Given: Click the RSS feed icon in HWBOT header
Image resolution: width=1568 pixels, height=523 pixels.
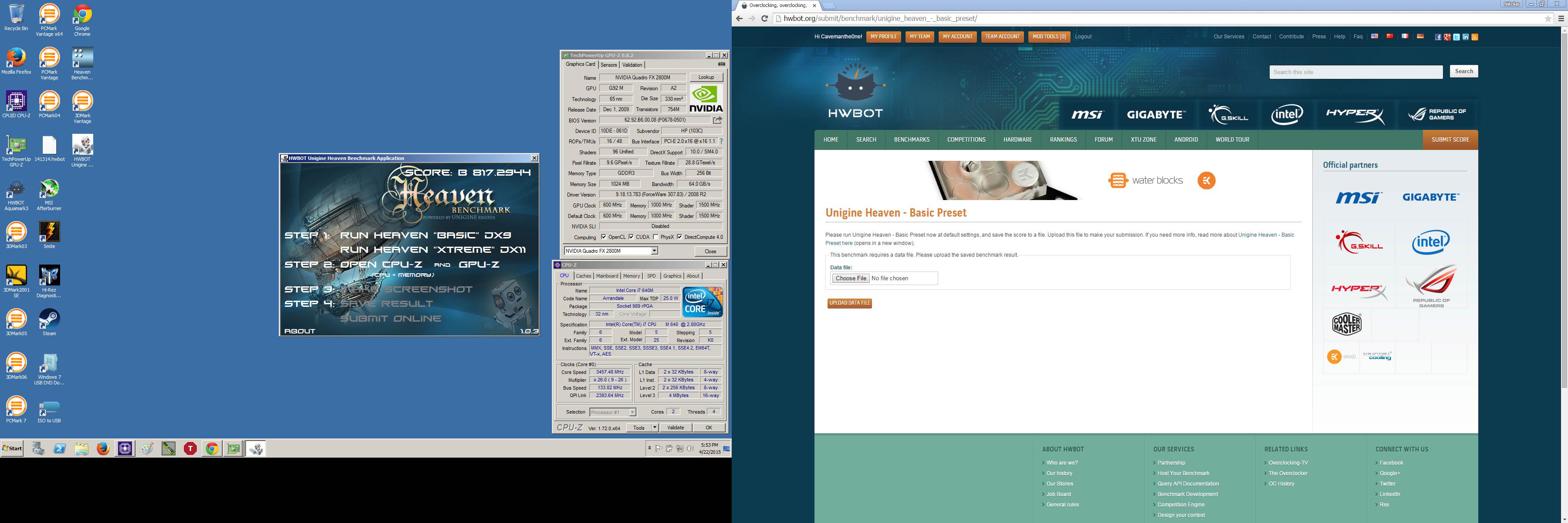Looking at the screenshot, I should 1474,37.
